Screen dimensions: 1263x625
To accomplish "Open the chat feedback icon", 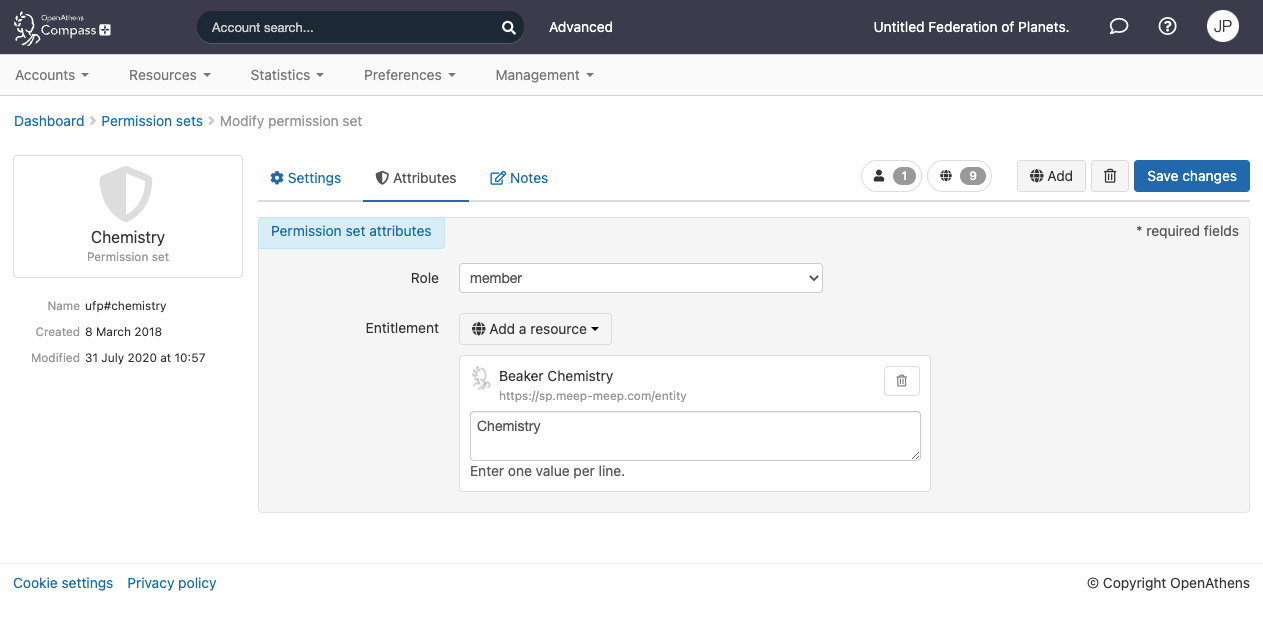I will [1119, 27].
